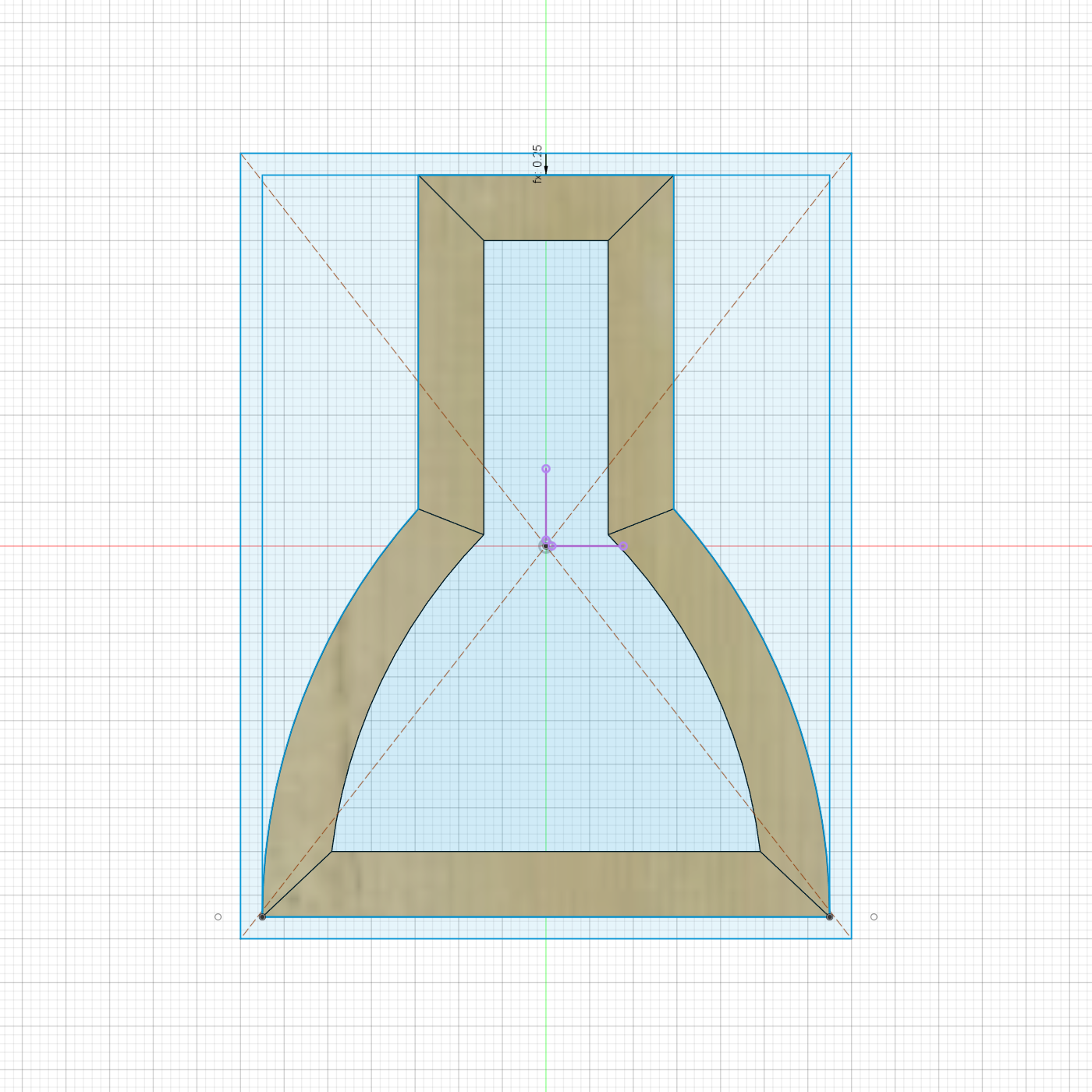Select the sketch point at bottom-left flask corner
This screenshot has width=1092, height=1092.
(262, 916)
